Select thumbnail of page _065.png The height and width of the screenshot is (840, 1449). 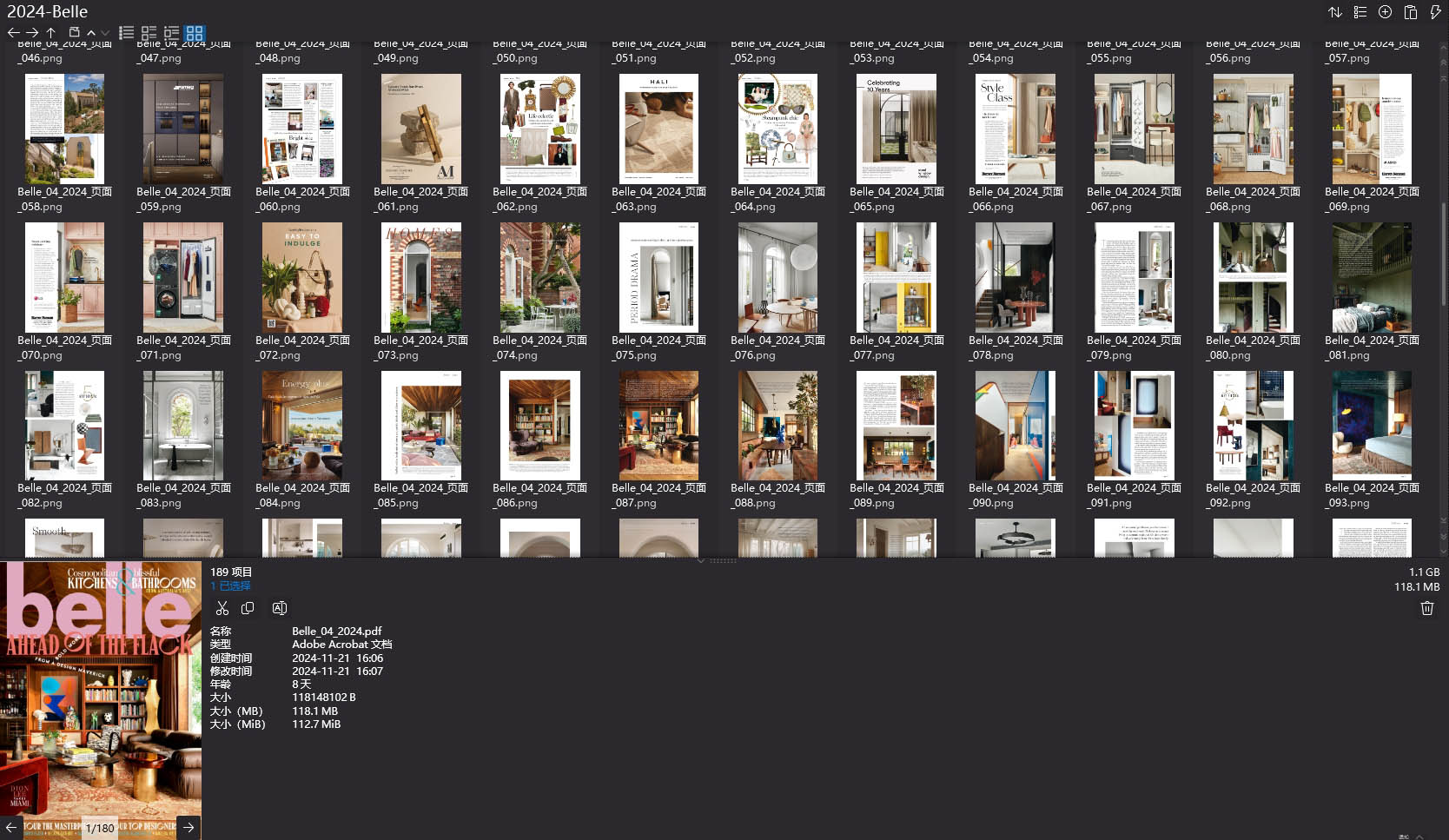(x=897, y=129)
